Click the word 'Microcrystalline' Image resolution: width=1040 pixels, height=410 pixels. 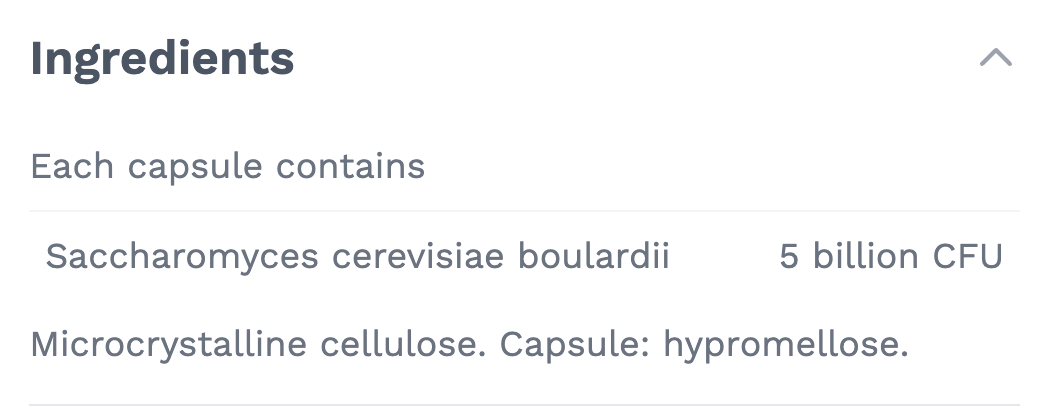[169, 344]
